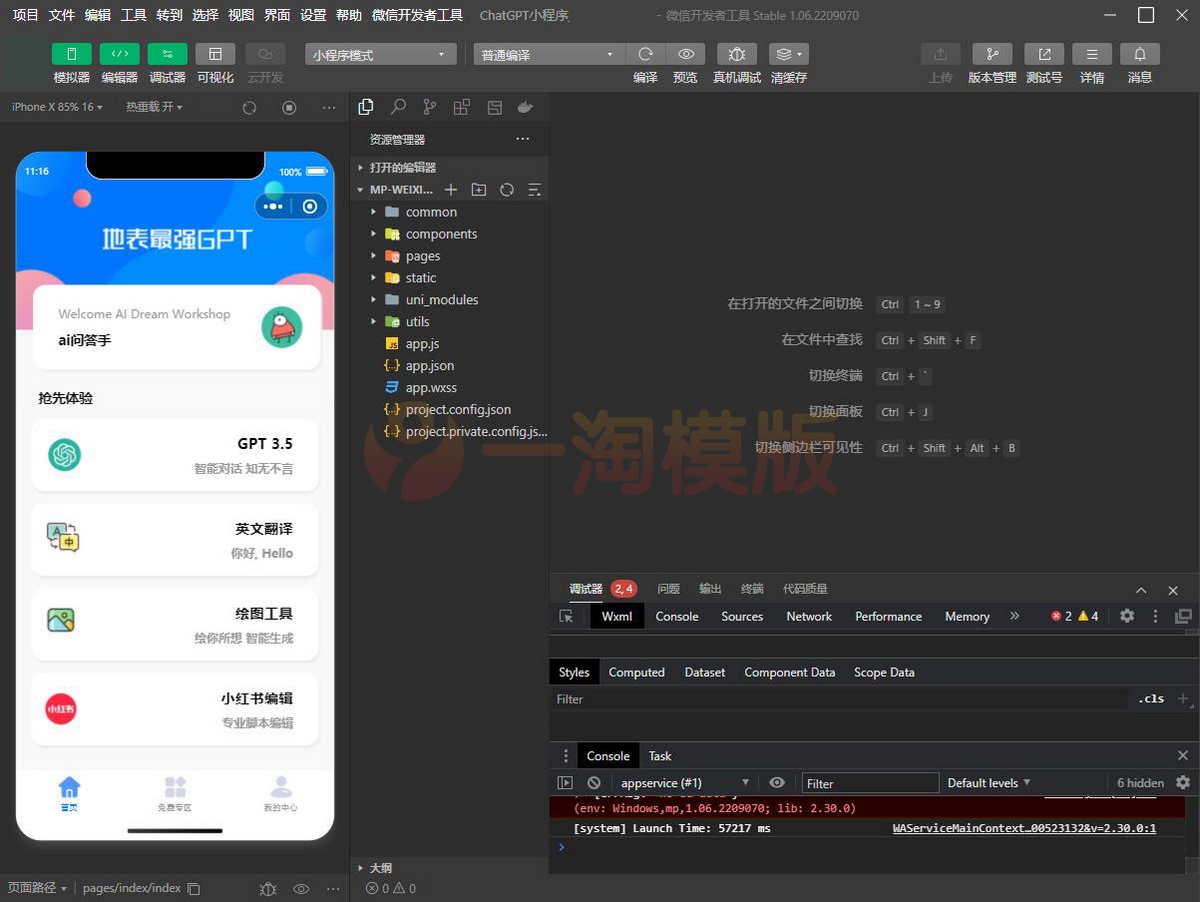Click the Collapse Folders icon
This screenshot has width=1200, height=902.
coord(534,189)
